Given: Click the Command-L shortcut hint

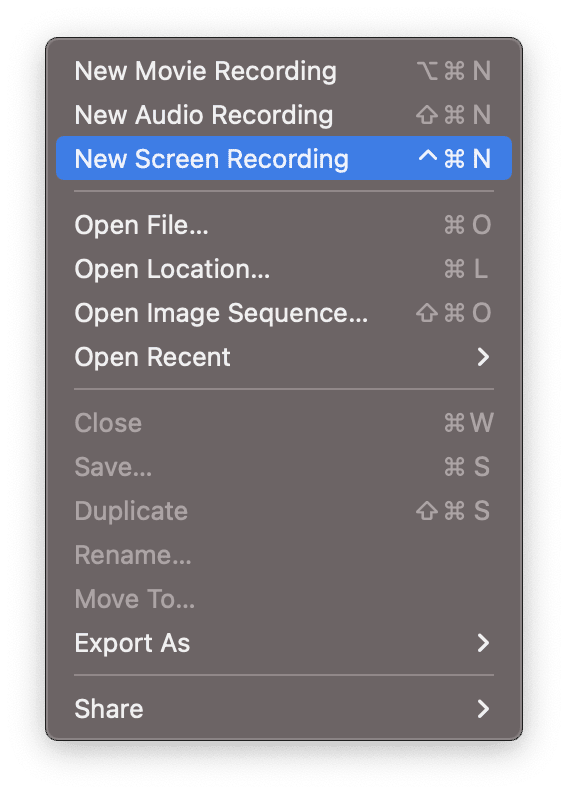Looking at the screenshot, I should point(466,269).
